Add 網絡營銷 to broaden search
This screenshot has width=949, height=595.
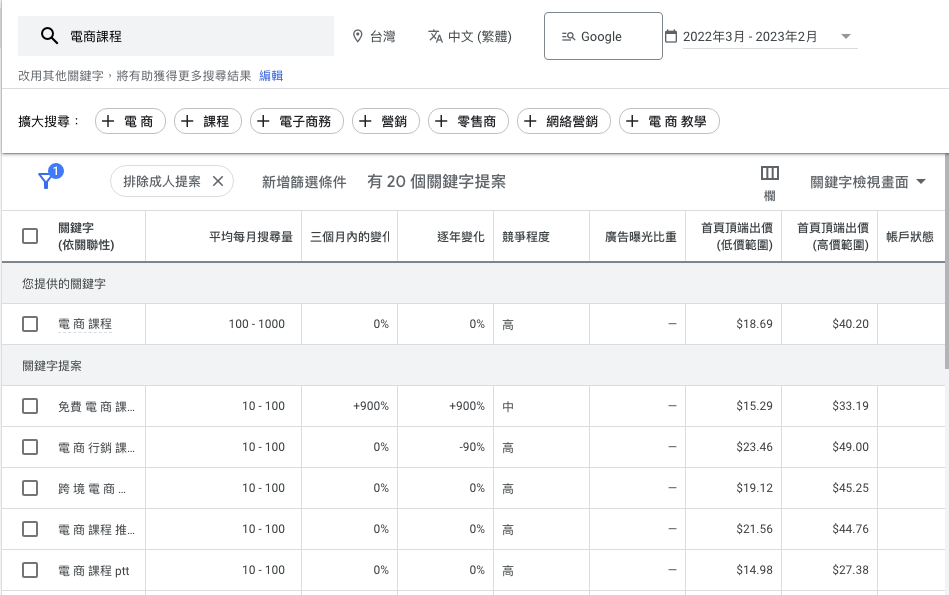click(x=563, y=121)
